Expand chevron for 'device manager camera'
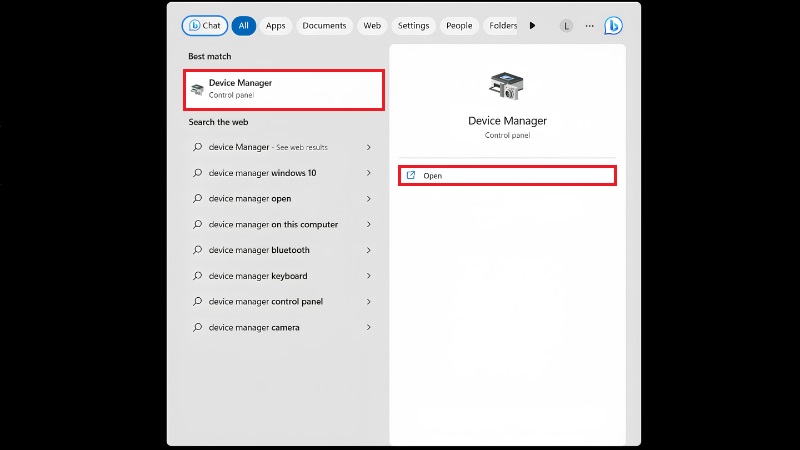This screenshot has width=800, height=450. (368, 328)
